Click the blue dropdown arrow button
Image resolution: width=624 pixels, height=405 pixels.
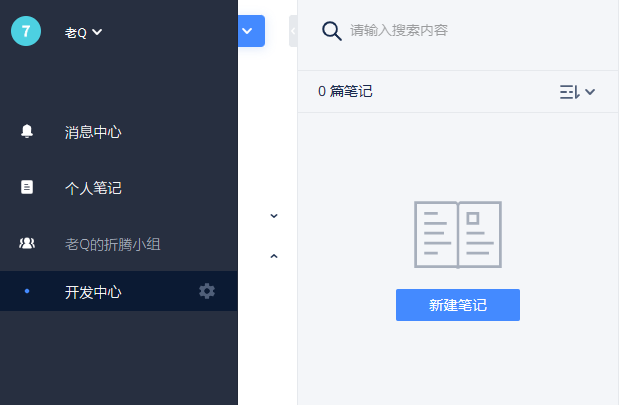click(x=251, y=31)
